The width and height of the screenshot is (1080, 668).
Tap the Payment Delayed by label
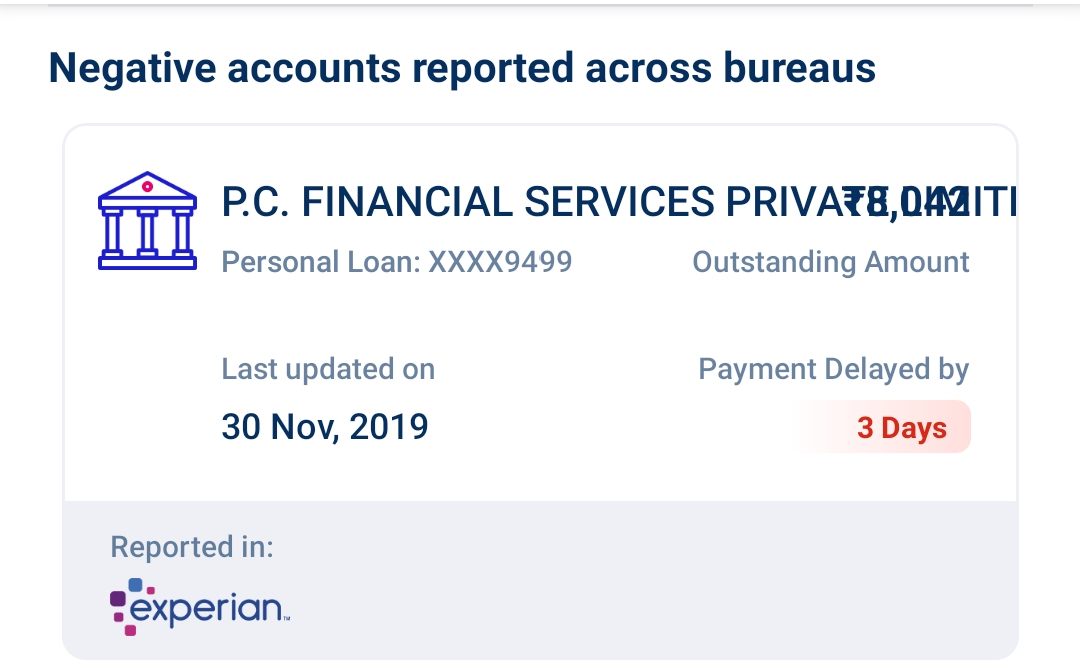[833, 369]
